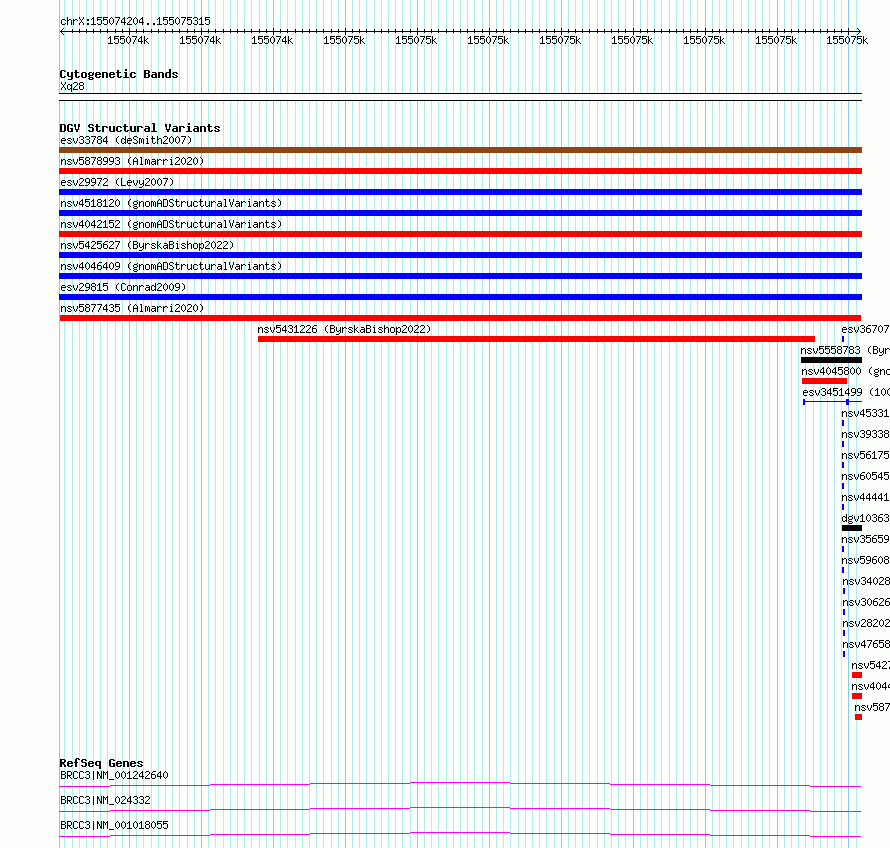
Task: Click the nsv56175 variant label
Action: tap(865, 455)
